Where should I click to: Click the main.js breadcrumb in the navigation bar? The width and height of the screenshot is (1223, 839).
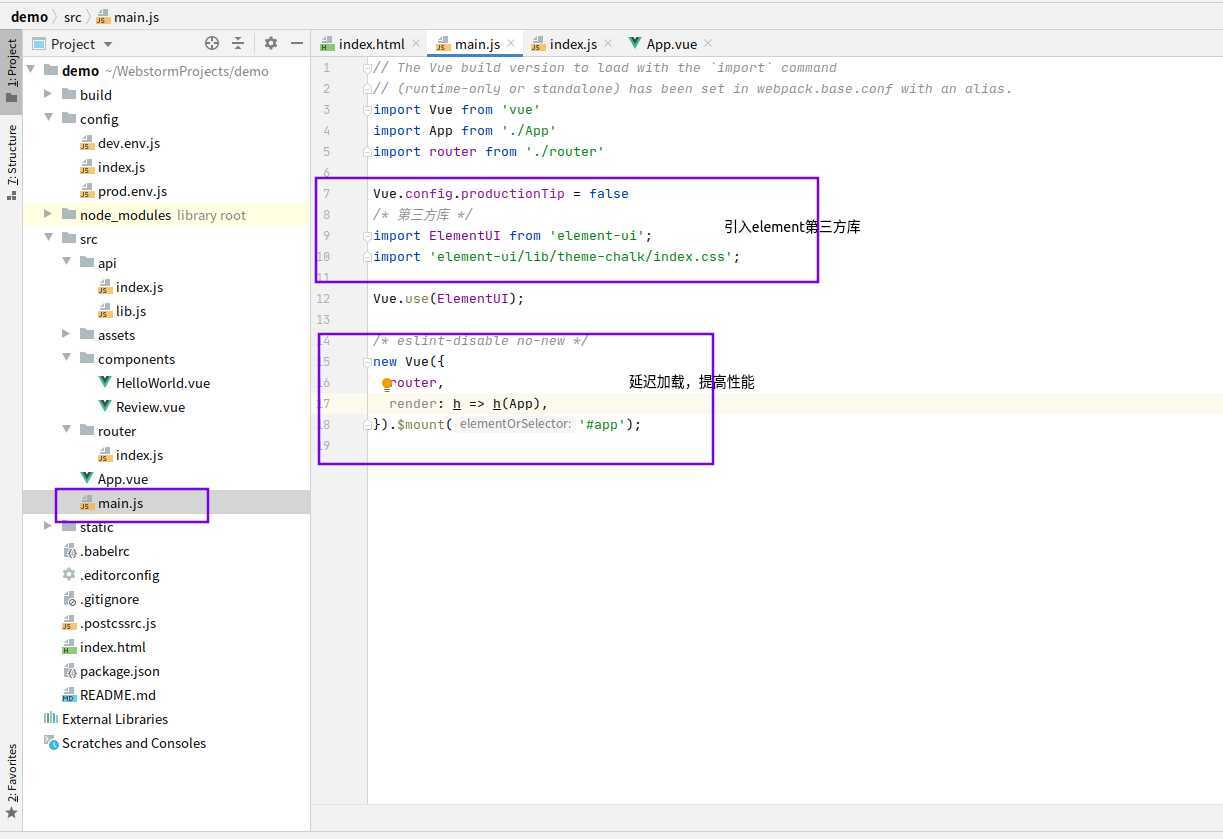pos(128,16)
